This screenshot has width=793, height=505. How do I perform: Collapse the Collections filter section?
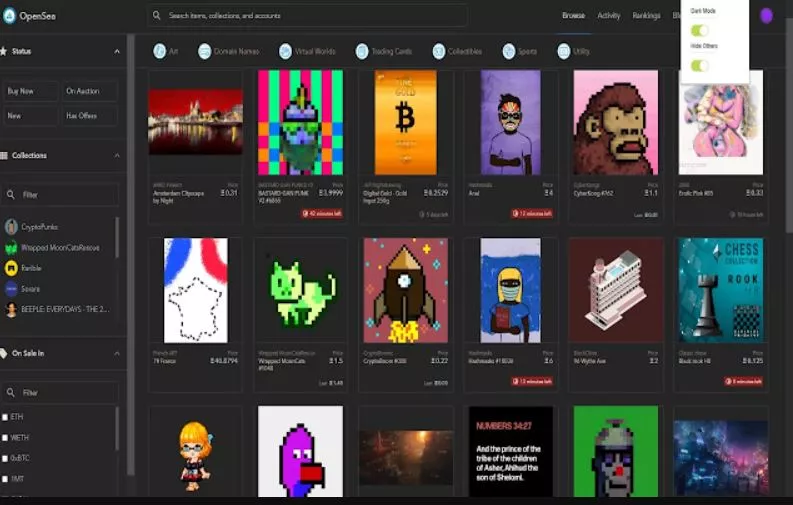117,156
